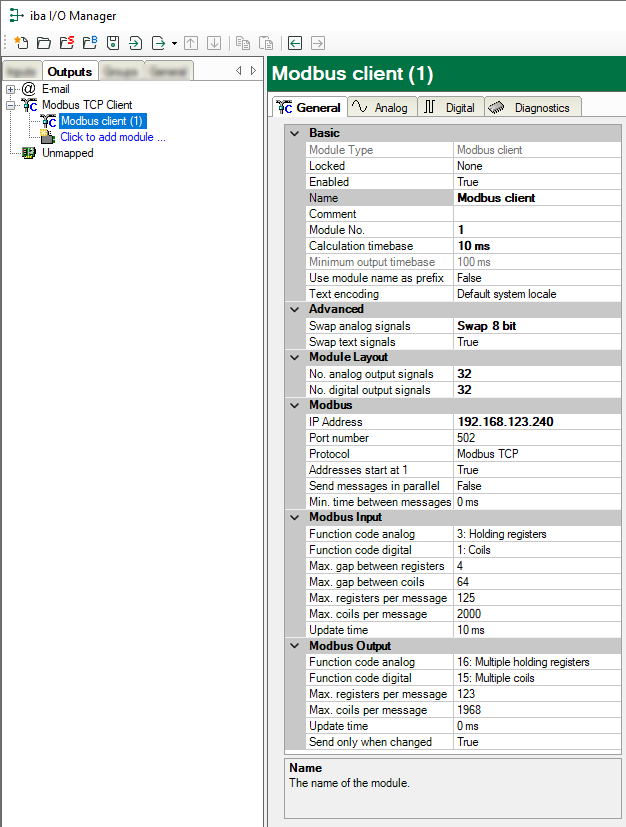Click the Forward right-arrow toolbar icon
This screenshot has width=626, height=827.
click(318, 43)
